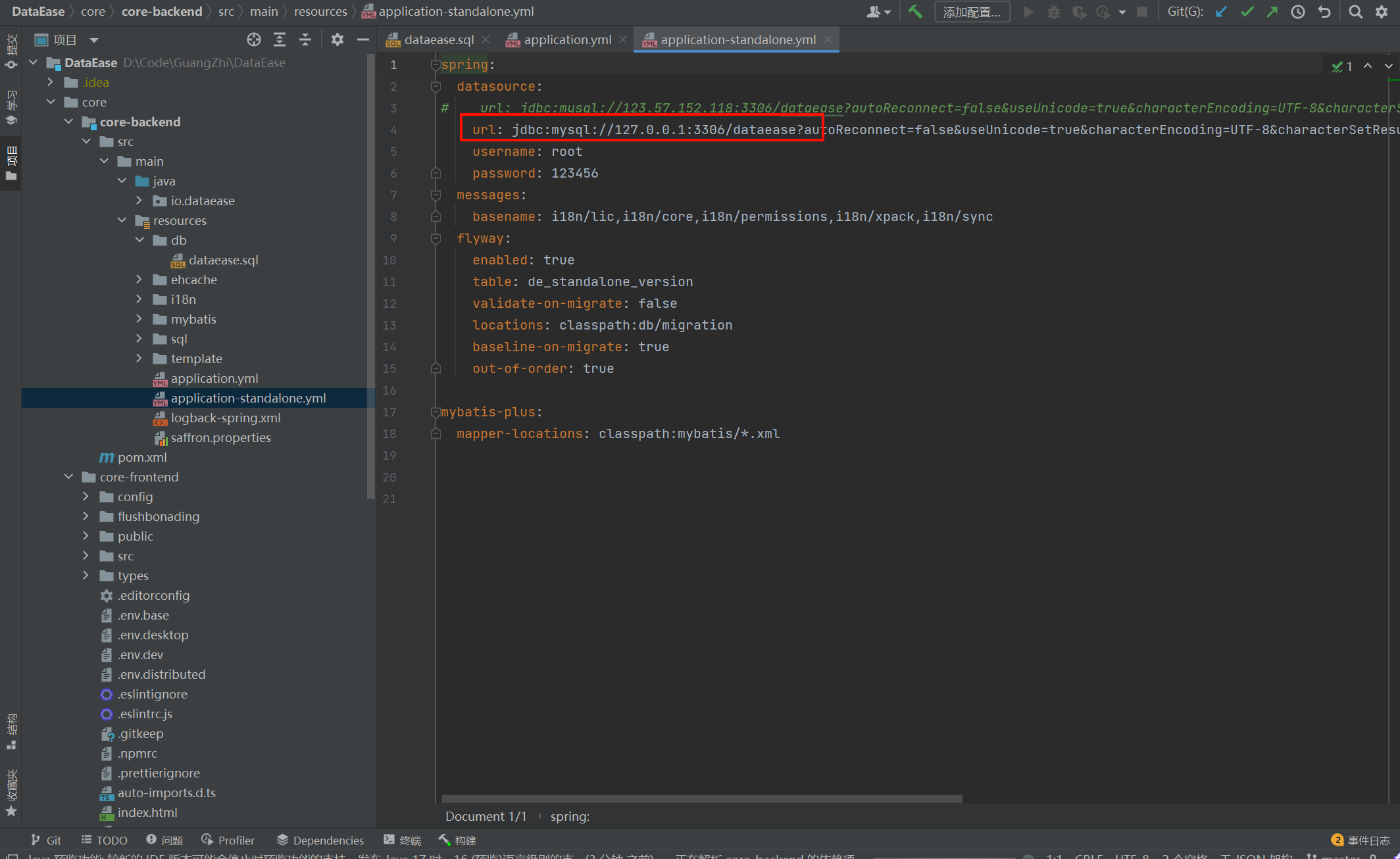Collapse all in project panel

[x=305, y=40]
